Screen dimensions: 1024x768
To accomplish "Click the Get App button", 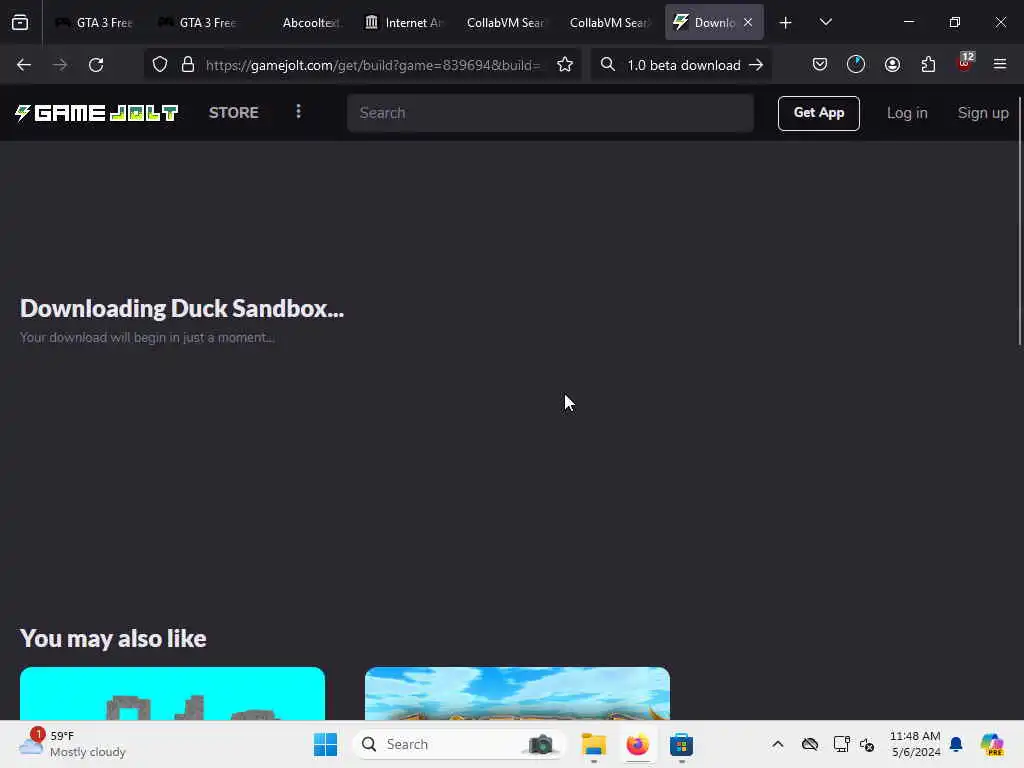I will coord(818,113).
